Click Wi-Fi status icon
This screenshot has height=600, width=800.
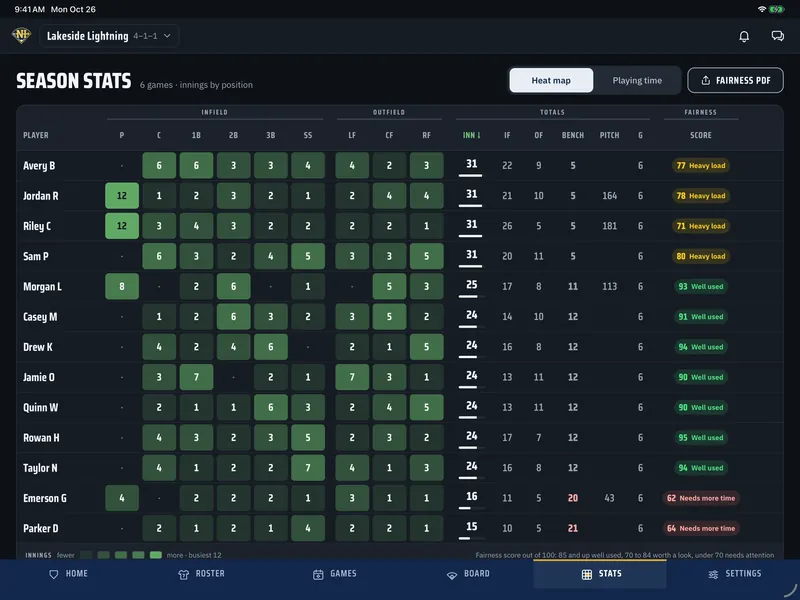[x=762, y=9]
